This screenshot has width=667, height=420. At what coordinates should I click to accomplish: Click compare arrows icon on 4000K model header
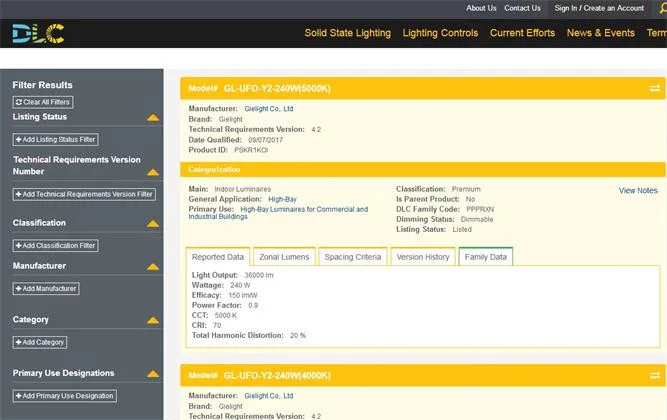coord(655,375)
